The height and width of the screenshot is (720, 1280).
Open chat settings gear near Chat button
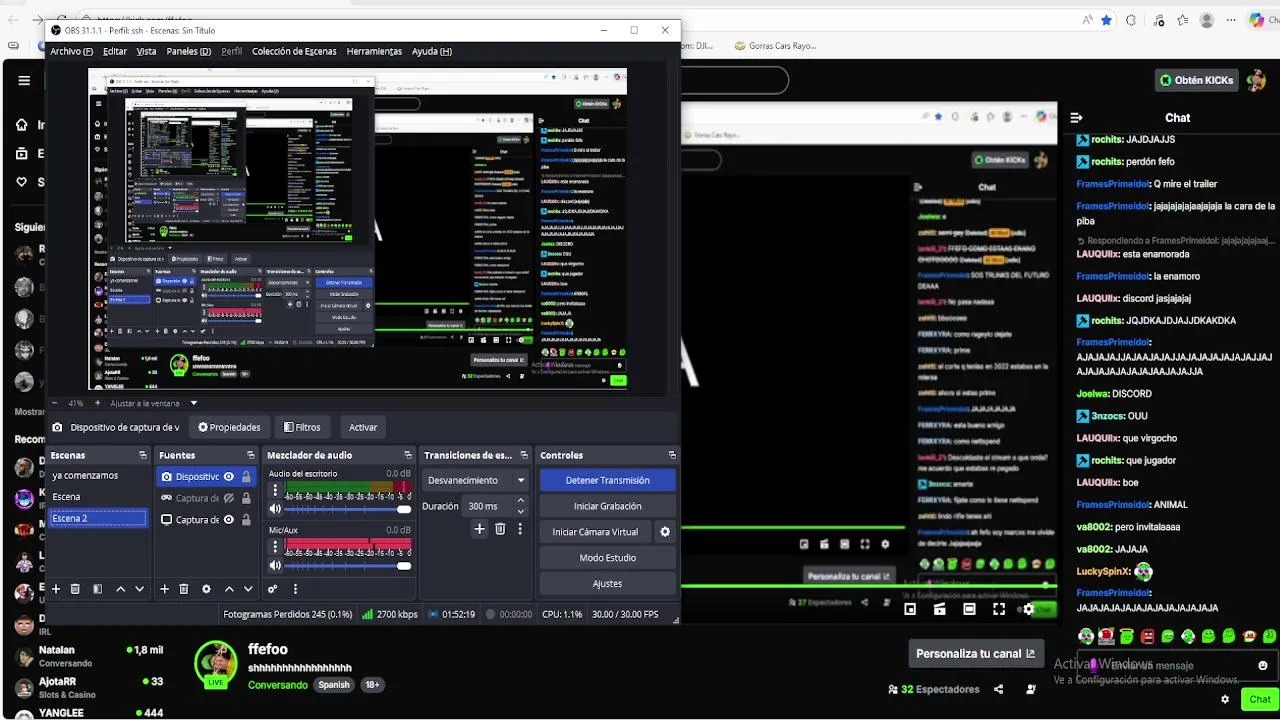tap(1225, 699)
